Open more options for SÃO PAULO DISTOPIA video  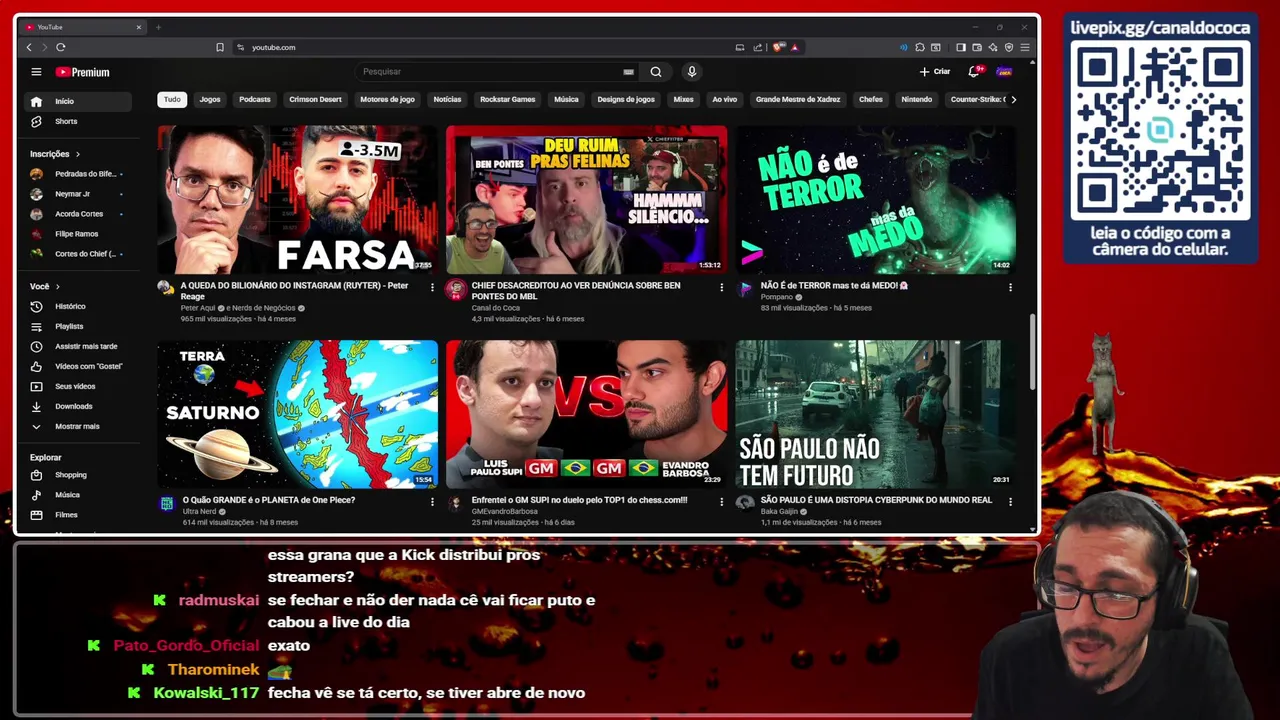1010,502
